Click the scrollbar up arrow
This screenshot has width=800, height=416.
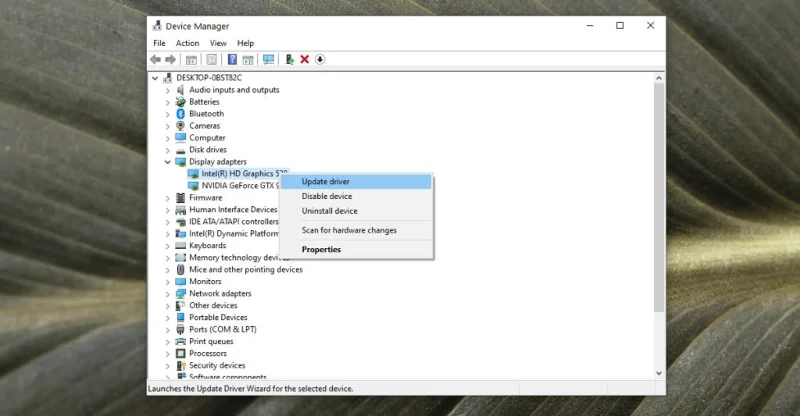(x=659, y=78)
